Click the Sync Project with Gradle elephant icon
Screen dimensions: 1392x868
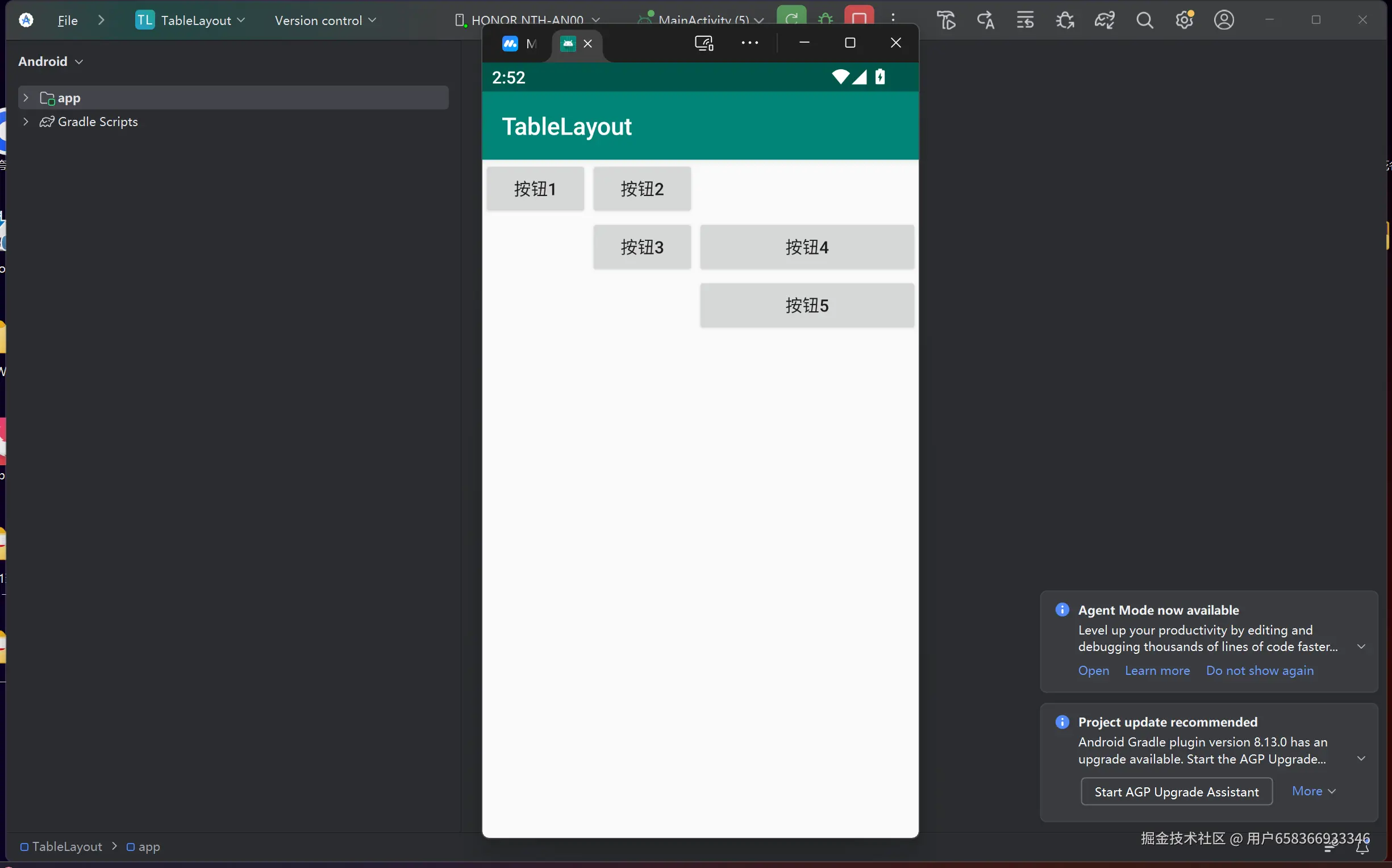click(x=1105, y=20)
